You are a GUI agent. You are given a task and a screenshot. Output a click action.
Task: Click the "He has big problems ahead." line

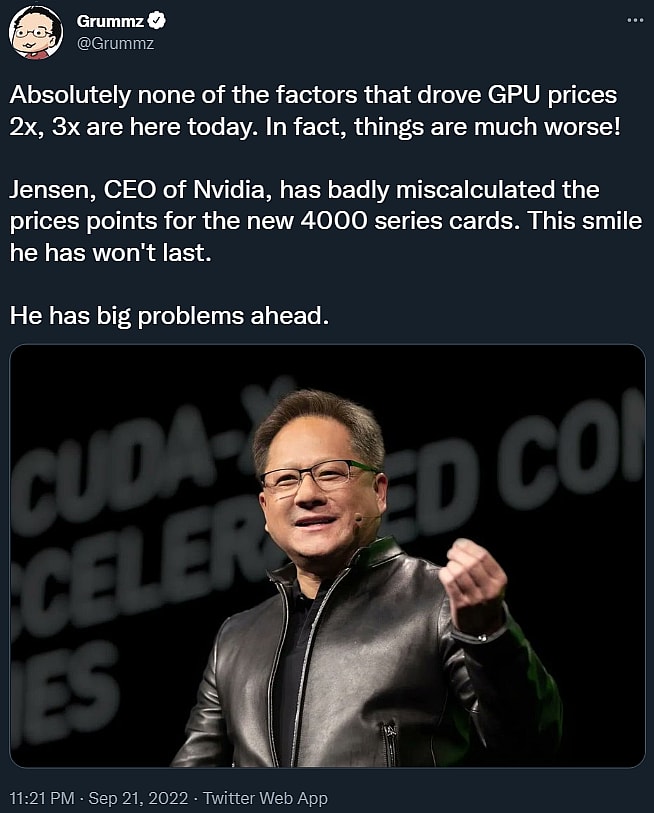point(169,316)
